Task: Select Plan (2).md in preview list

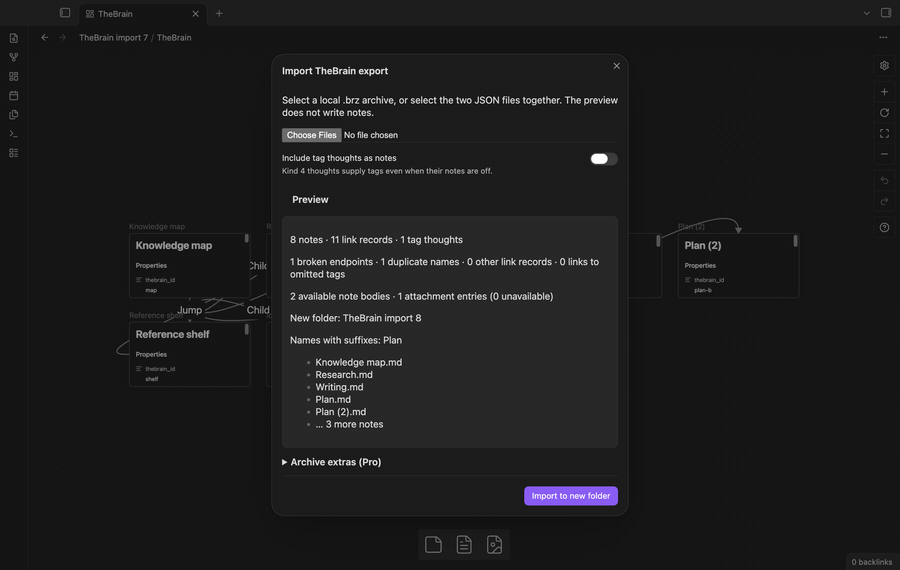Action: point(340,412)
